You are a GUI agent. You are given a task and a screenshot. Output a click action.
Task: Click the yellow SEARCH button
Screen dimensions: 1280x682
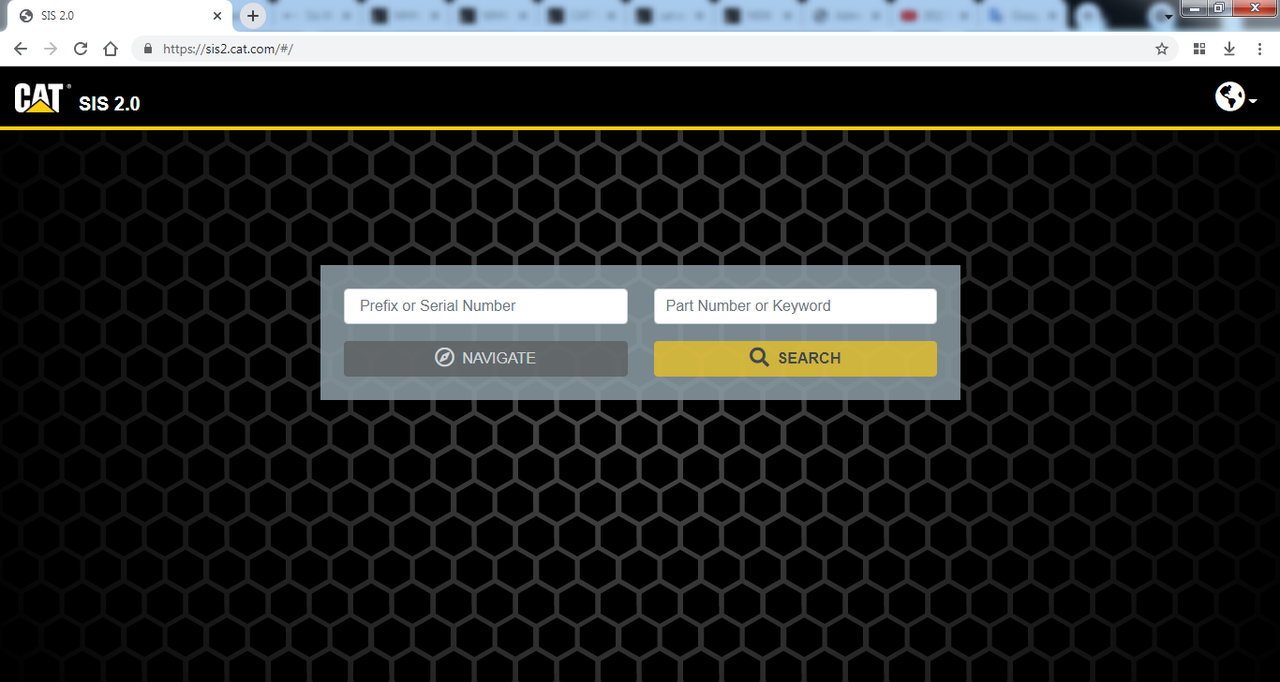pyautogui.click(x=795, y=358)
